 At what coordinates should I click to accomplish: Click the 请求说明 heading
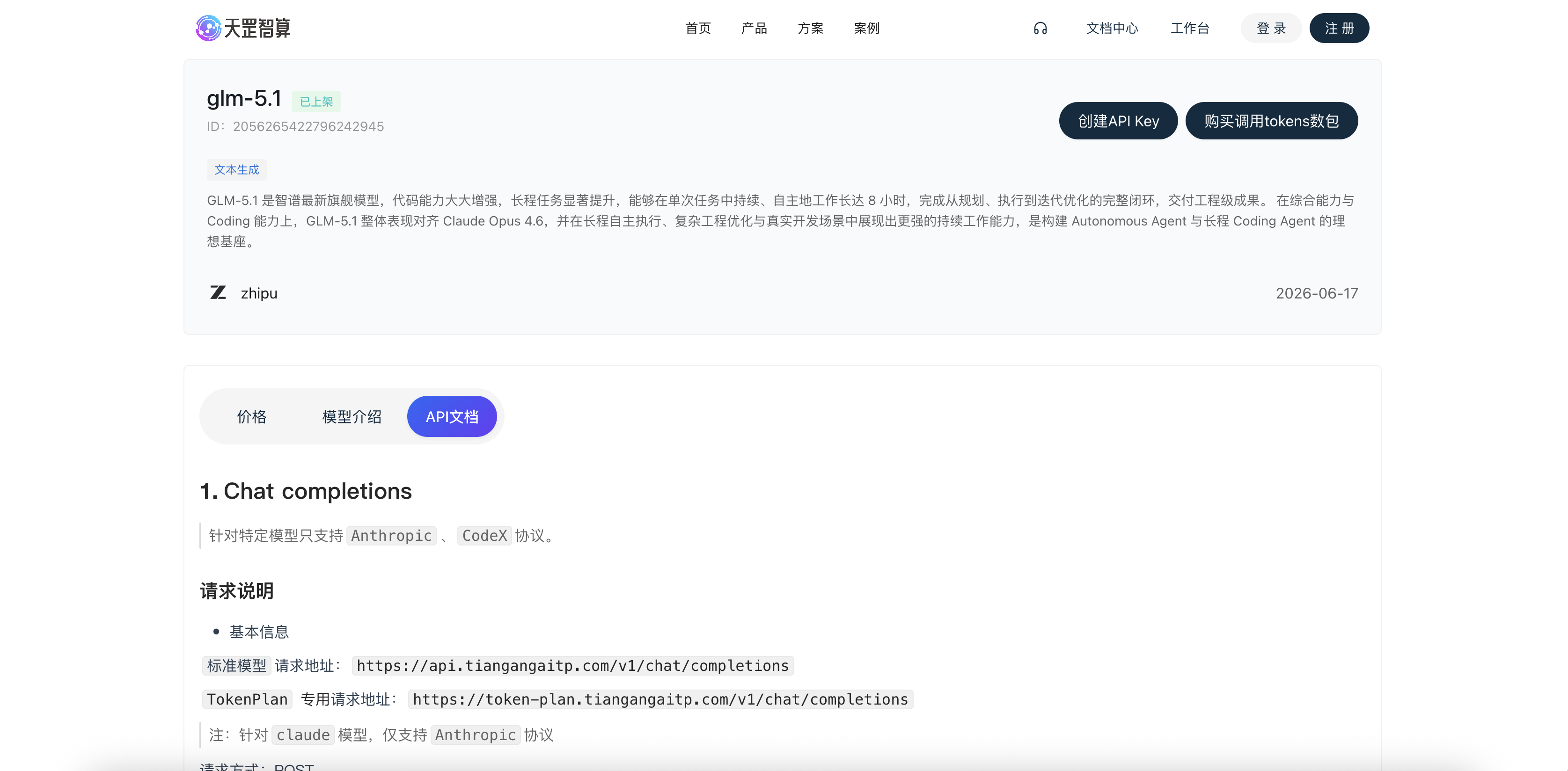pos(237,591)
